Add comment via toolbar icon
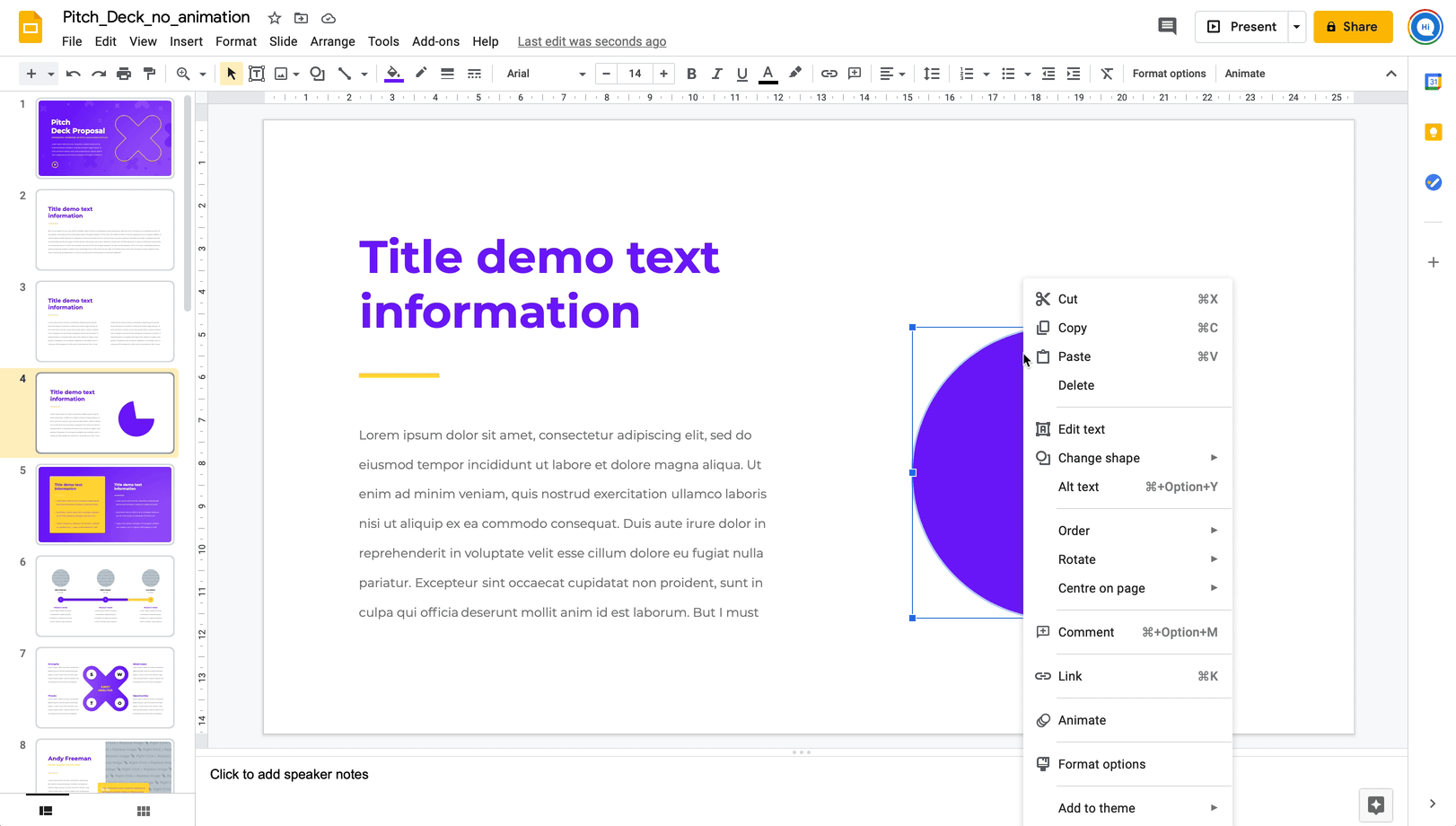The width and height of the screenshot is (1456, 826). click(x=855, y=74)
